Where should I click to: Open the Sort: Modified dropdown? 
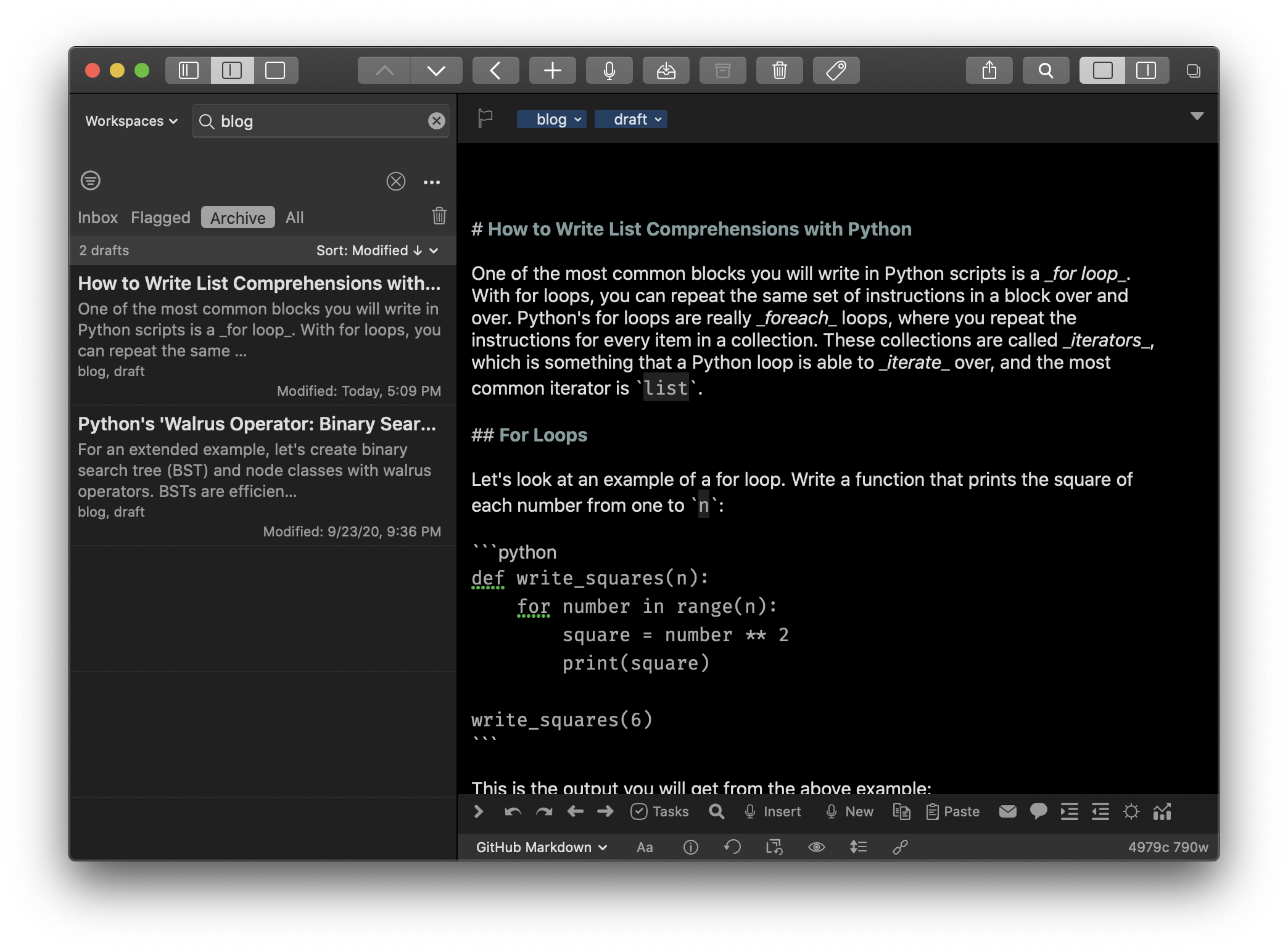(377, 250)
